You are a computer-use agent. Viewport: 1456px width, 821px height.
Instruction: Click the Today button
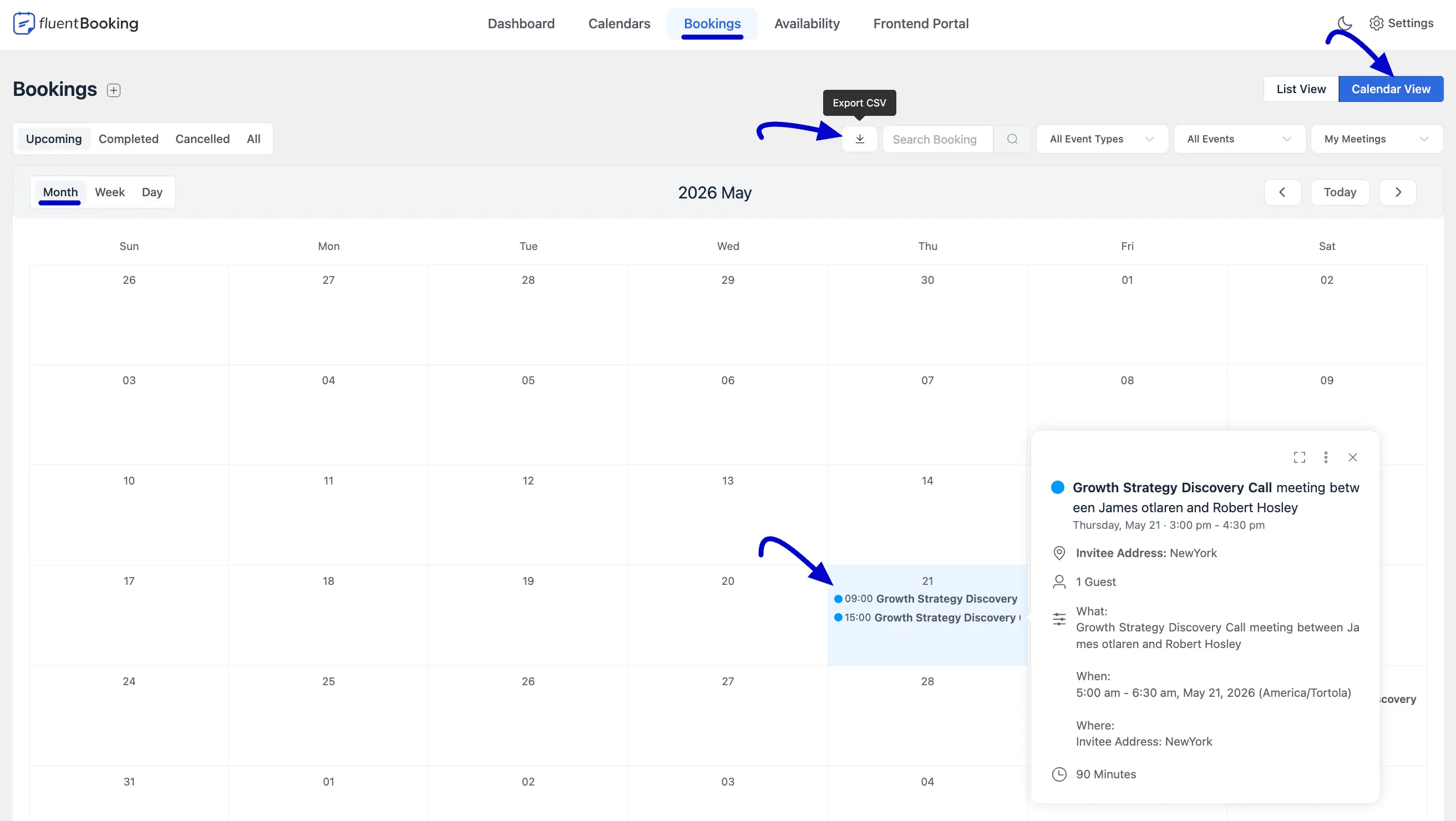coord(1340,192)
